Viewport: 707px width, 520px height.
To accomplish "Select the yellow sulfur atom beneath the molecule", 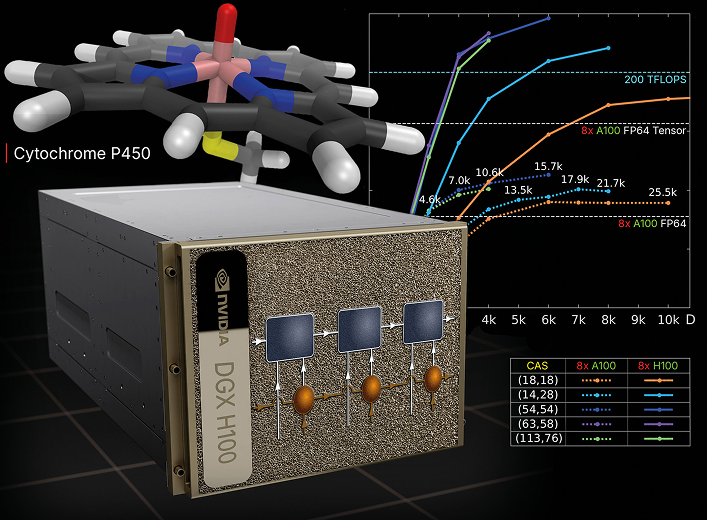I will pyautogui.click(x=218, y=144).
